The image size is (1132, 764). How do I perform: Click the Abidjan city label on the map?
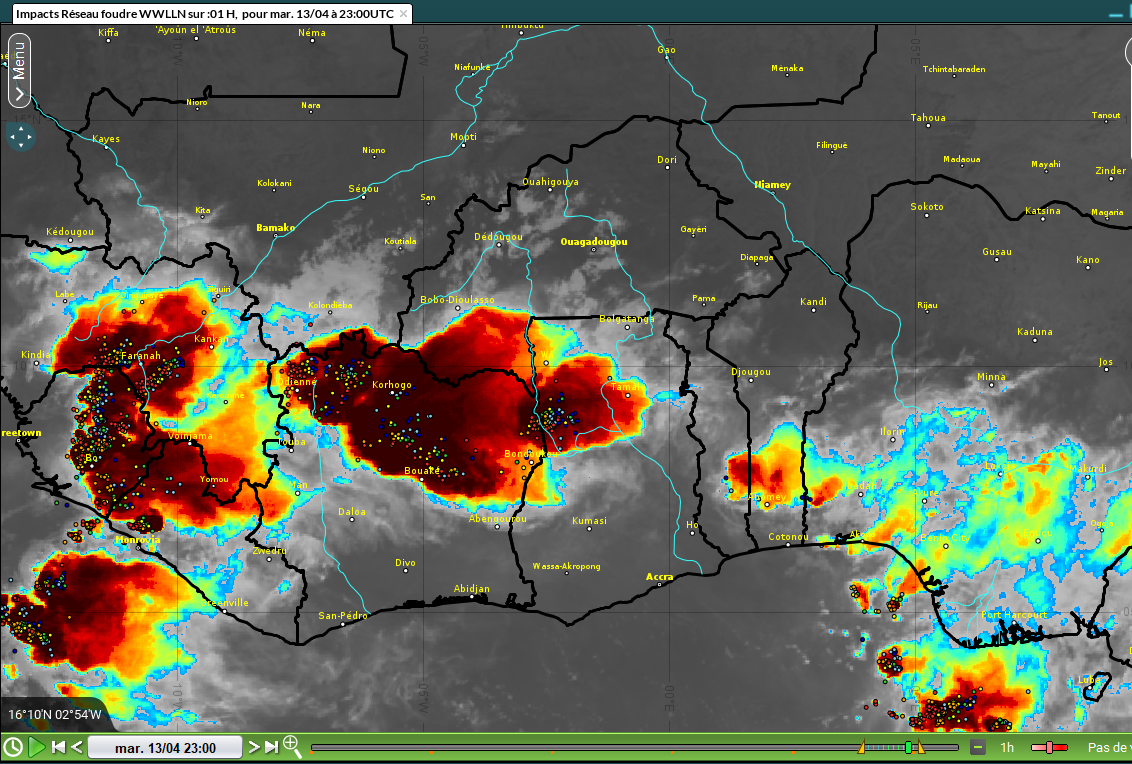coord(471,589)
